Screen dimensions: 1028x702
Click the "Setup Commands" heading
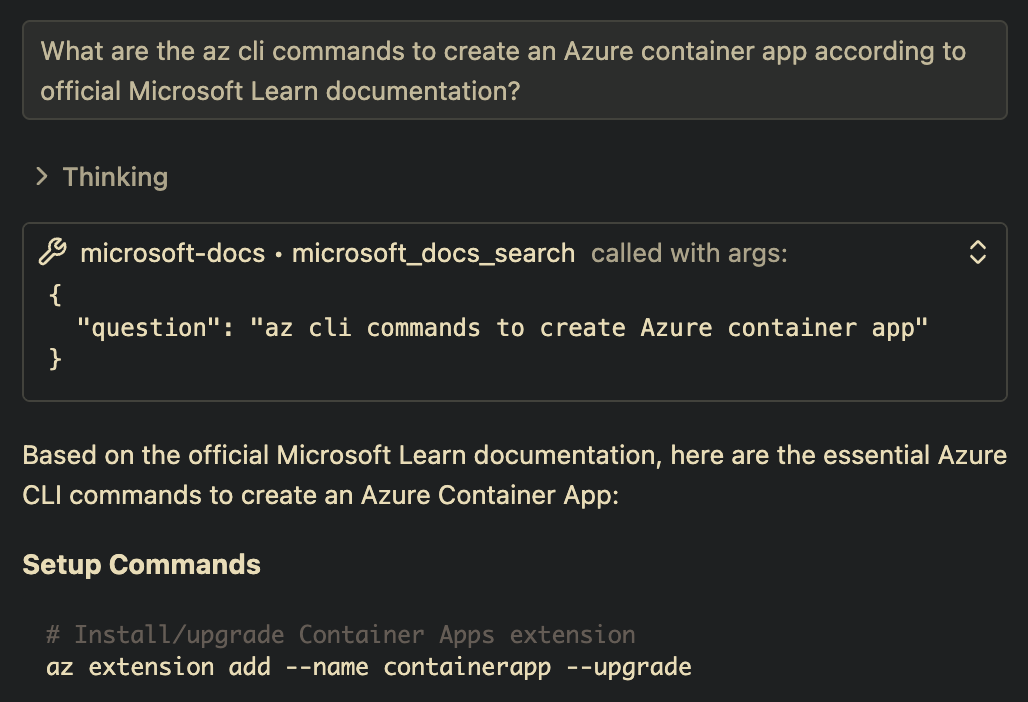click(142, 564)
